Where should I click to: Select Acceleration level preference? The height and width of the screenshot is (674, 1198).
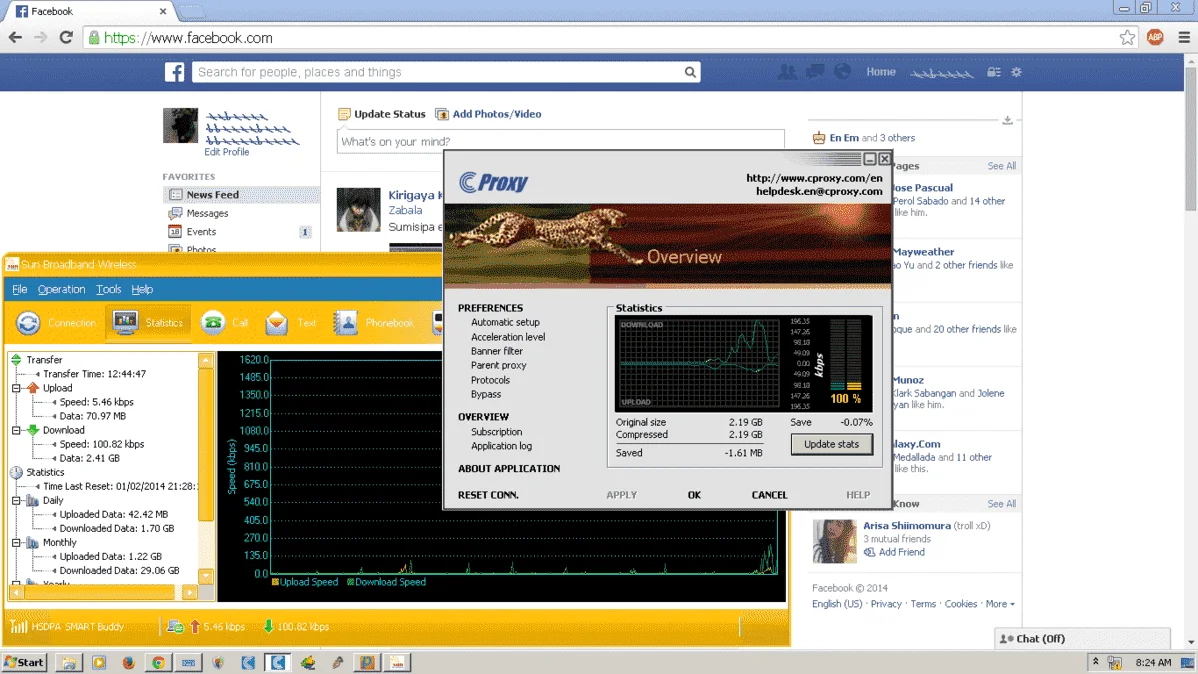click(508, 337)
